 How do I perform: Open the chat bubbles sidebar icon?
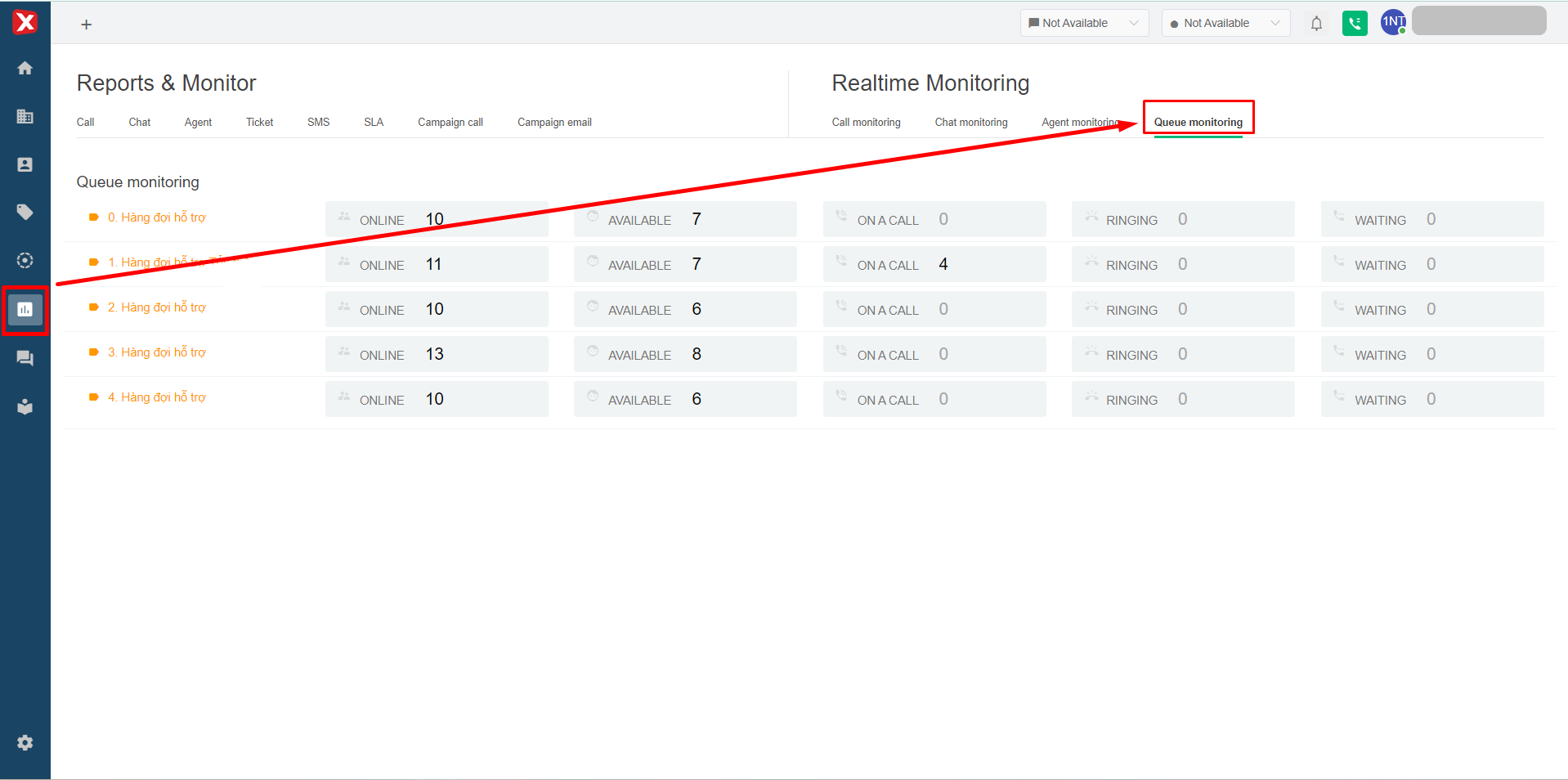tap(25, 358)
